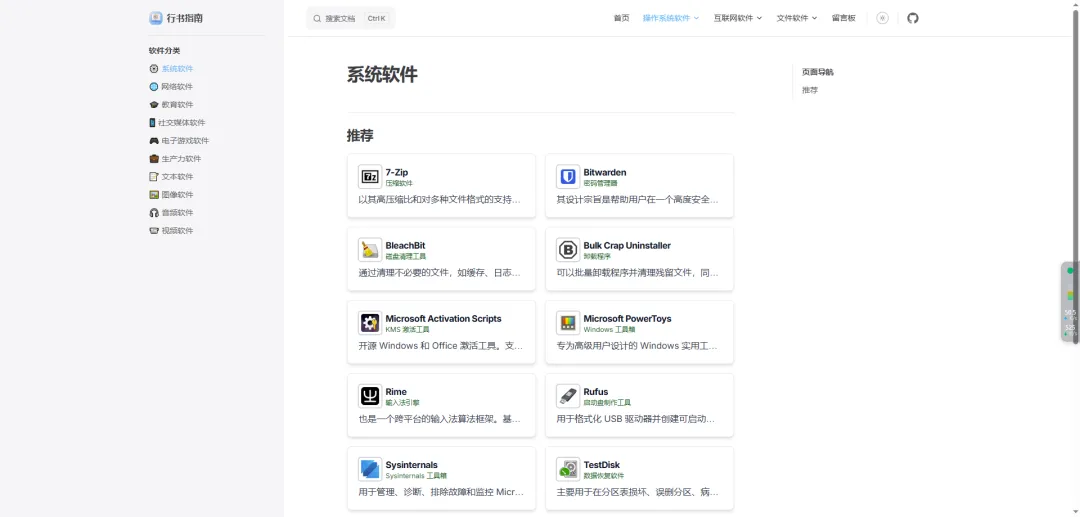Select 教育软件 in the sidebar
This screenshot has height=517, width=1080.
point(177,105)
